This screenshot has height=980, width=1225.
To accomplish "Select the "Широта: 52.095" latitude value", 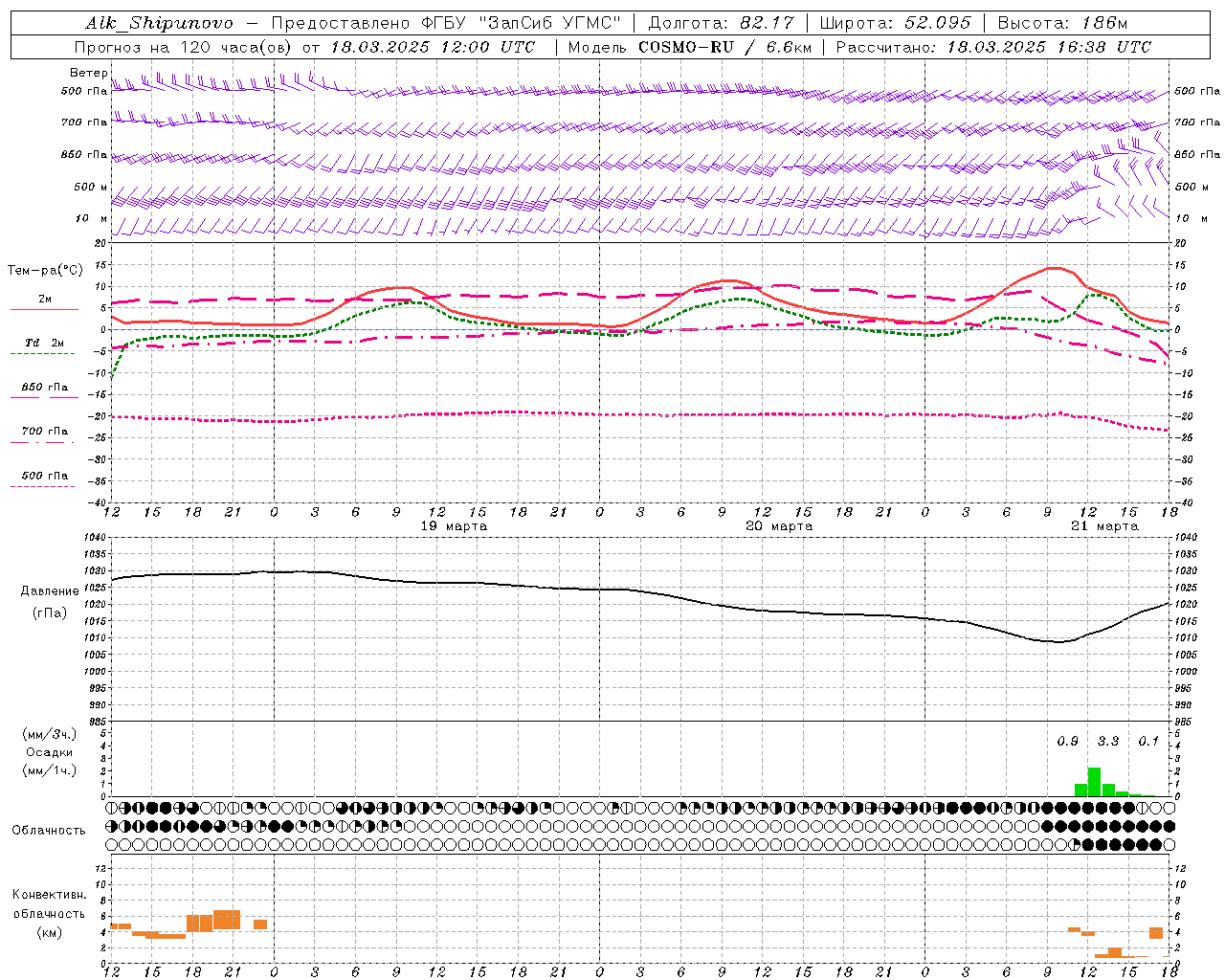I will point(896,23).
